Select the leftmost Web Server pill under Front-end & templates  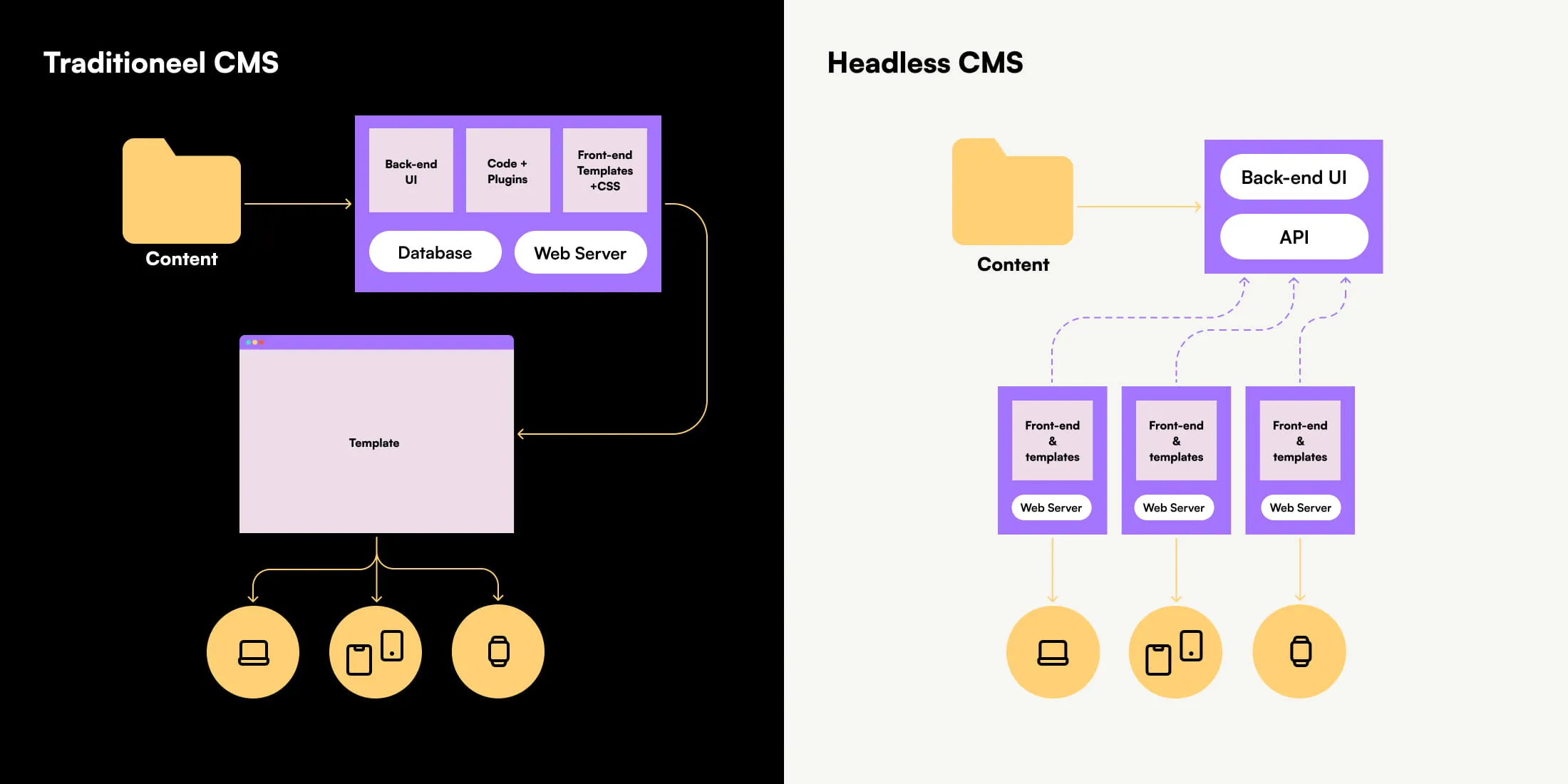click(x=1052, y=507)
